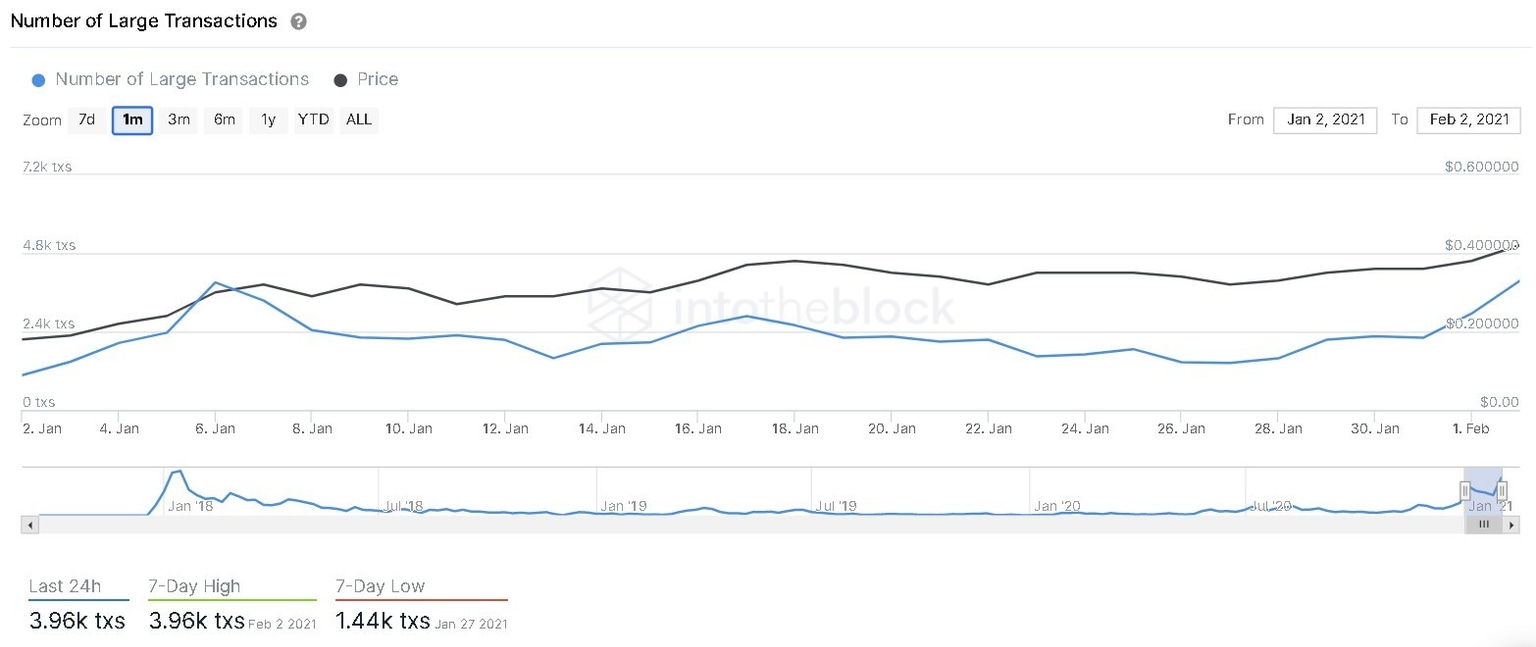The width and height of the screenshot is (1536, 647).
Task: Click the To date field showing Feb 2, 2021
Action: click(x=1468, y=119)
